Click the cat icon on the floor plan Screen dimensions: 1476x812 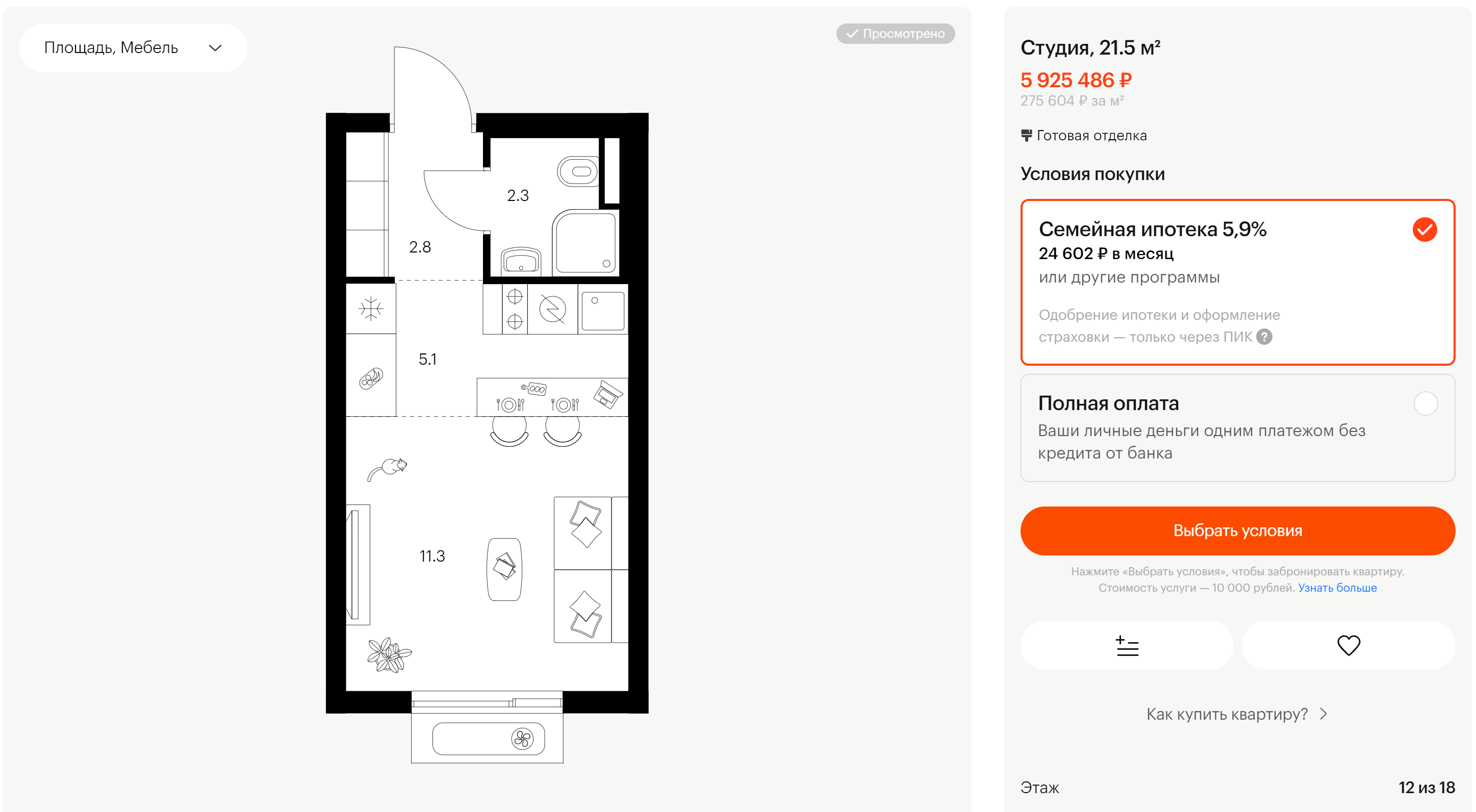pyautogui.click(x=387, y=469)
